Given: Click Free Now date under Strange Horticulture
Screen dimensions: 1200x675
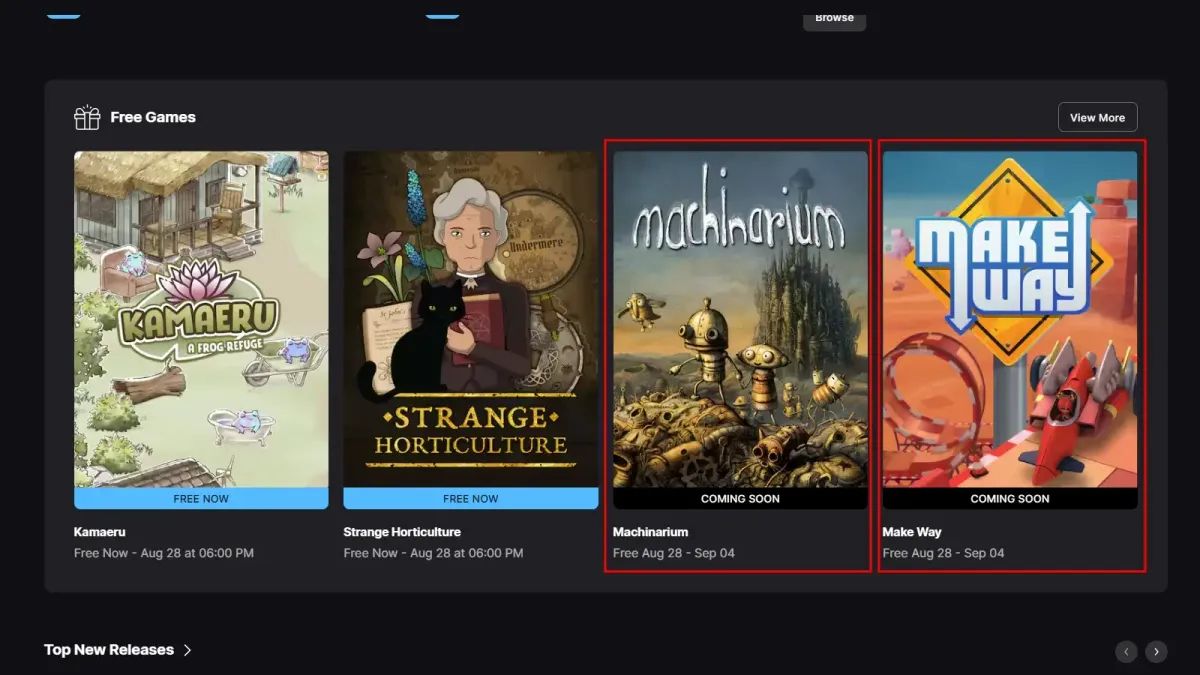Looking at the screenshot, I should click(x=433, y=553).
